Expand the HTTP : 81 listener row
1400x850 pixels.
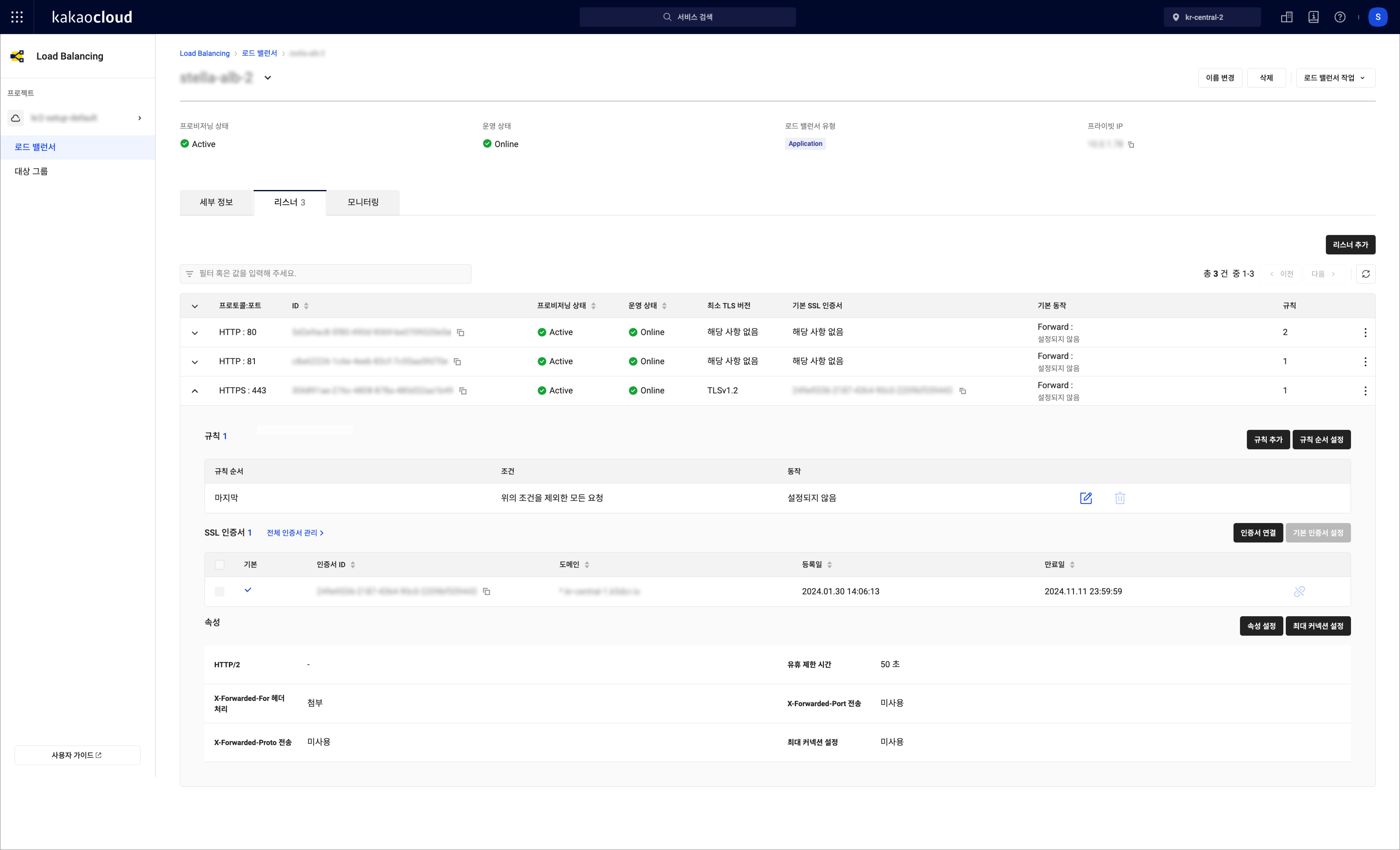pos(195,362)
